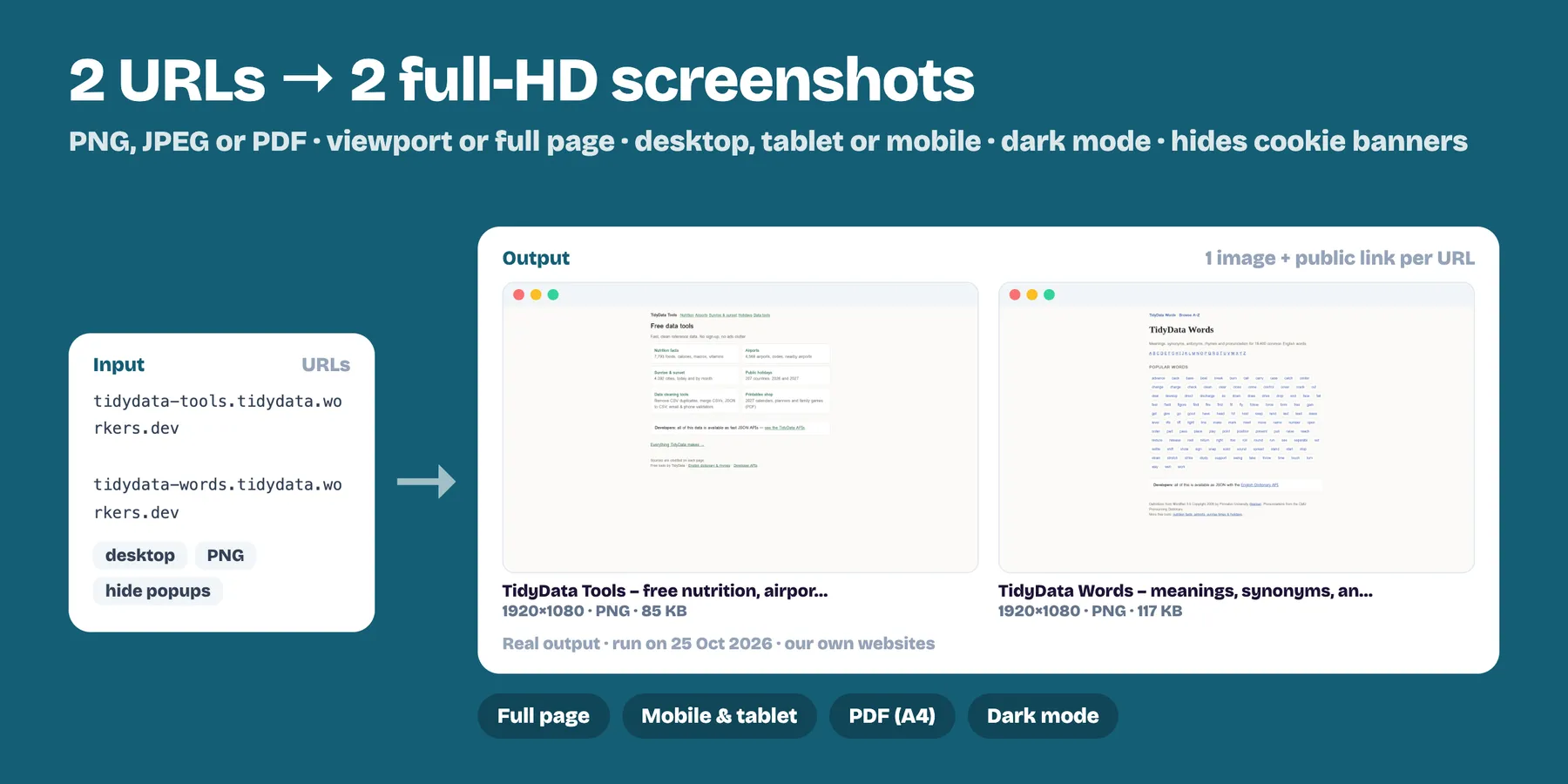This screenshot has height=784, width=1568.
Task: Click the '2 URLs → 2 full-HD screenshots' headline
Action: pos(521,80)
